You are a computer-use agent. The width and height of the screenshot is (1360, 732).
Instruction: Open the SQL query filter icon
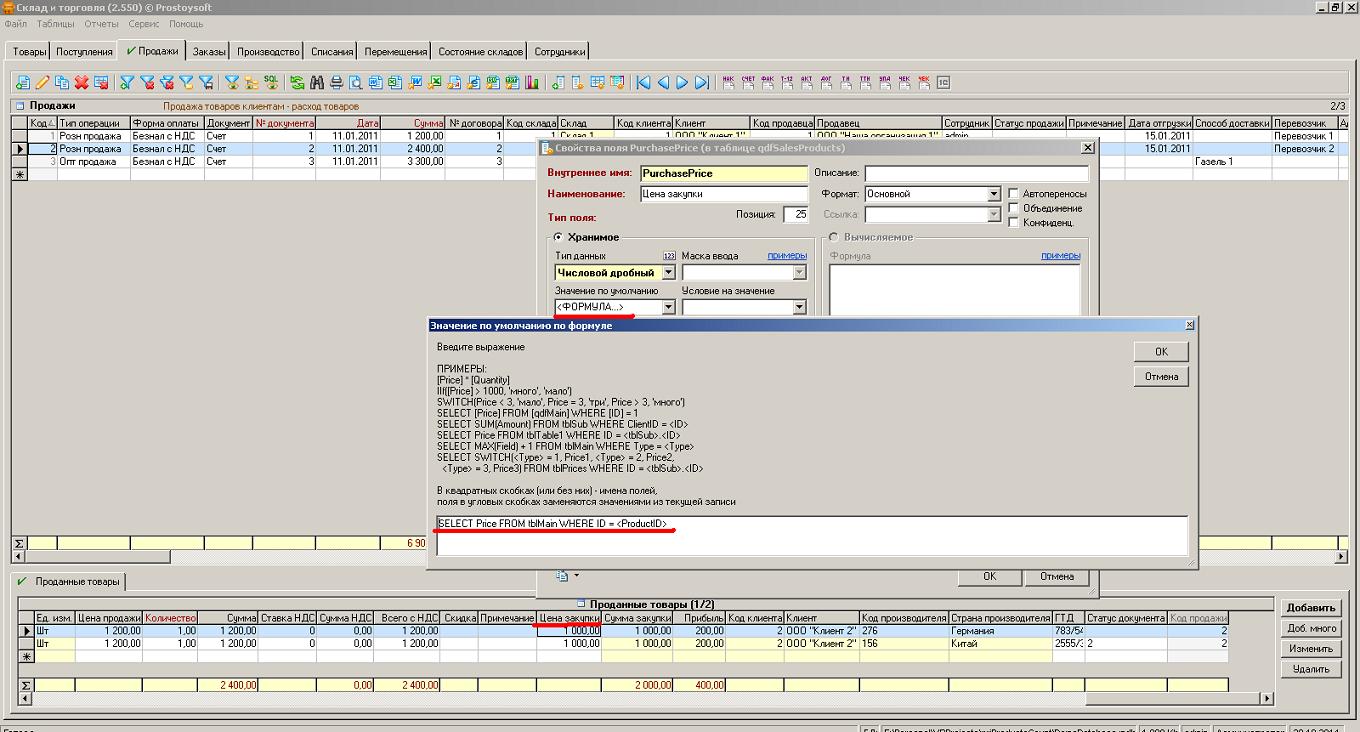[x=271, y=83]
